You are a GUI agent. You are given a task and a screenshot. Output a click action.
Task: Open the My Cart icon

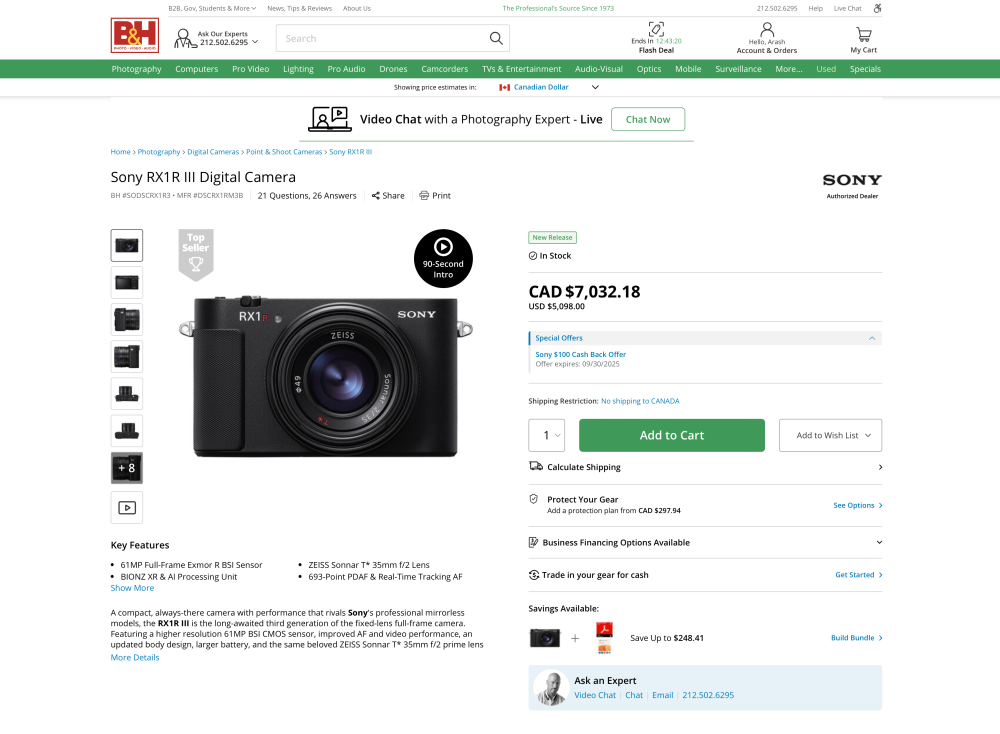(x=863, y=34)
